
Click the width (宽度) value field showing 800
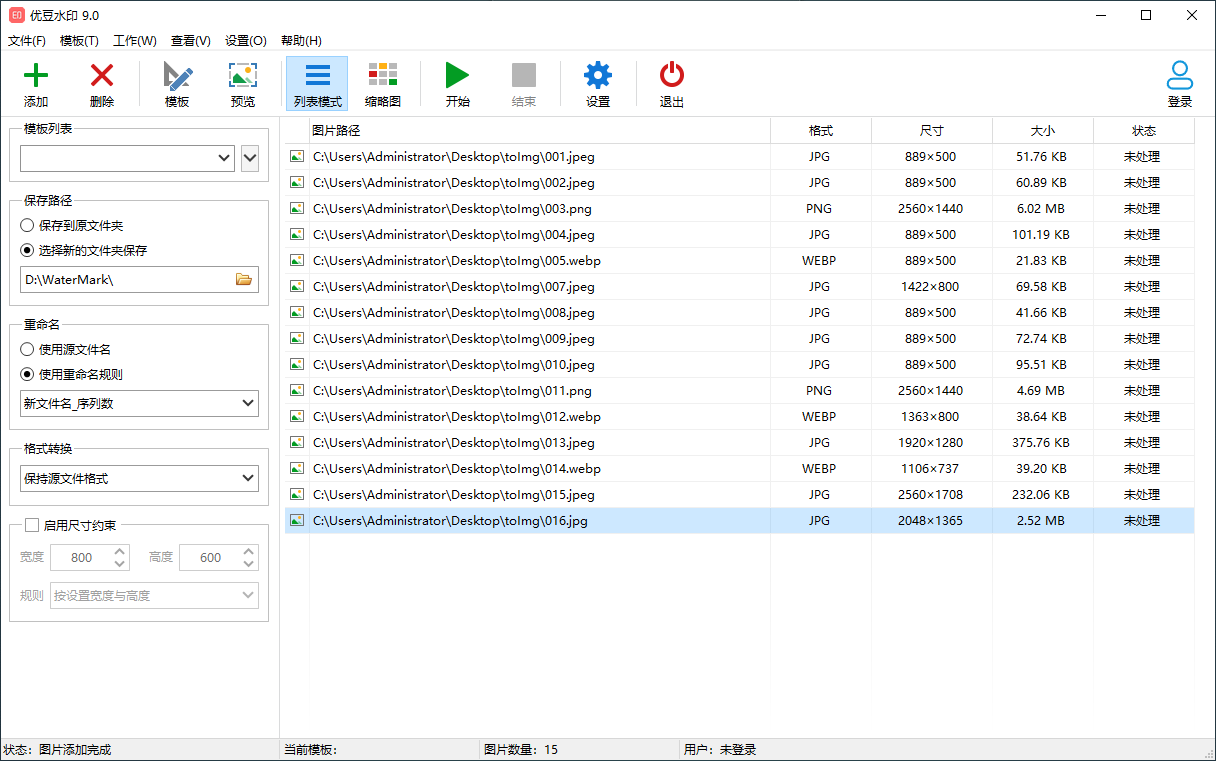[81, 558]
